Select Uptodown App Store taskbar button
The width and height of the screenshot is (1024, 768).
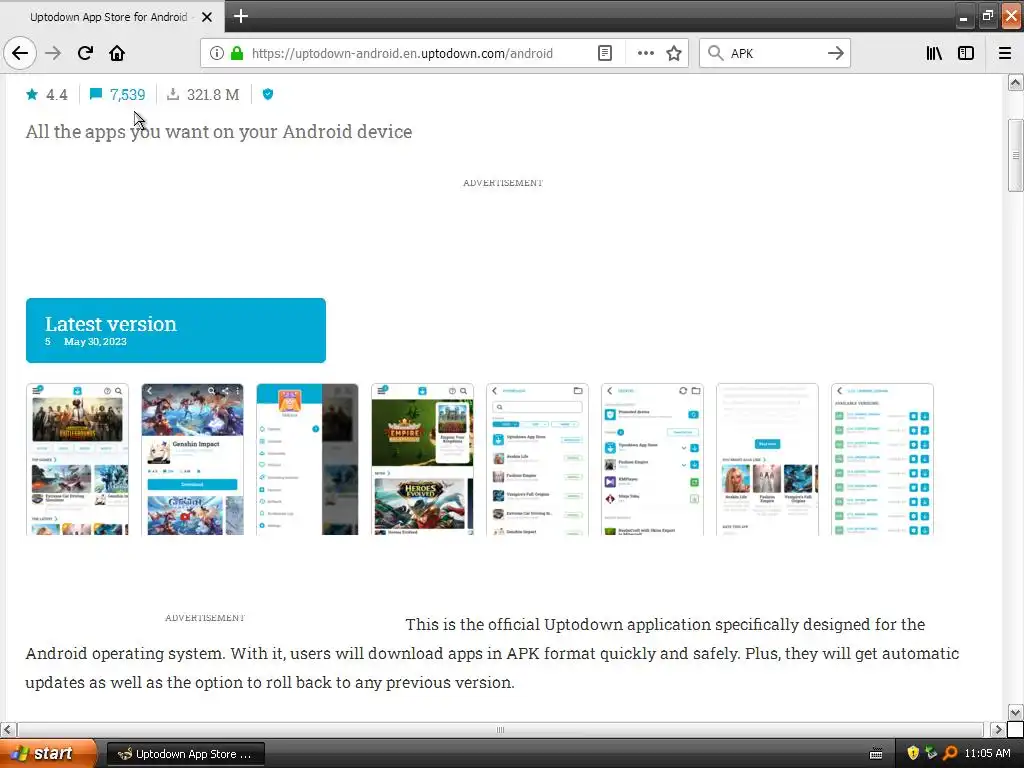click(185, 754)
